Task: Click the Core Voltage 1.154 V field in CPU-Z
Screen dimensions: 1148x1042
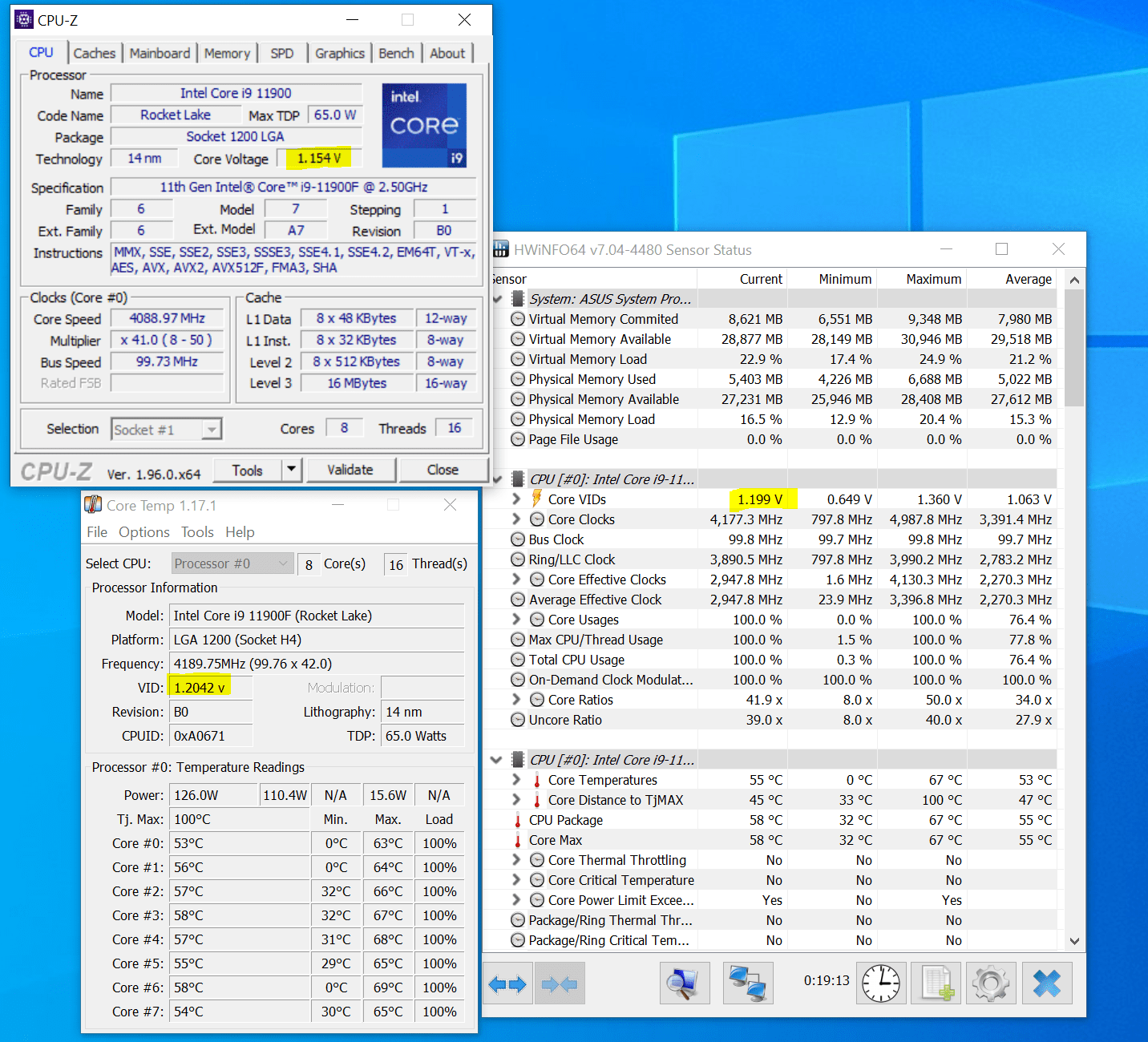Action: [319, 158]
